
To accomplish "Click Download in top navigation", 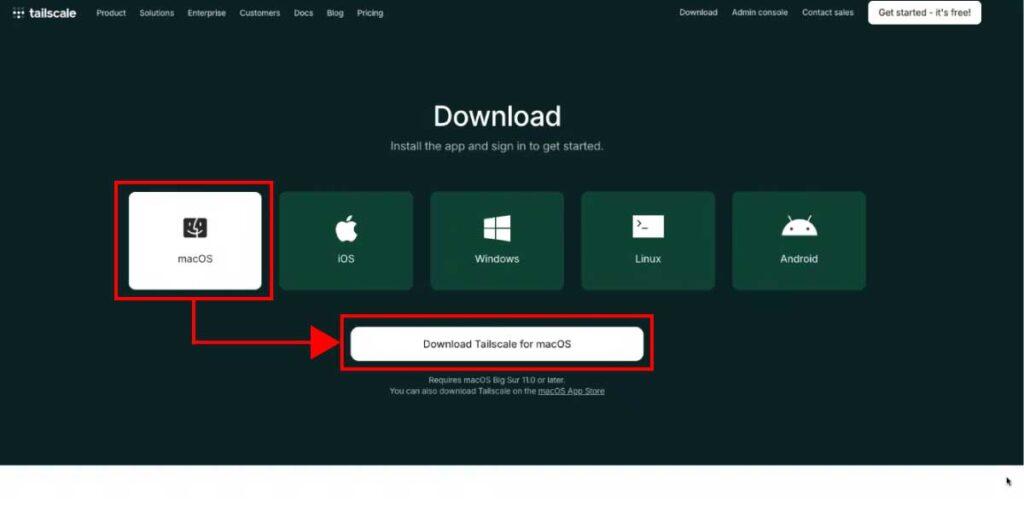I will [698, 12].
